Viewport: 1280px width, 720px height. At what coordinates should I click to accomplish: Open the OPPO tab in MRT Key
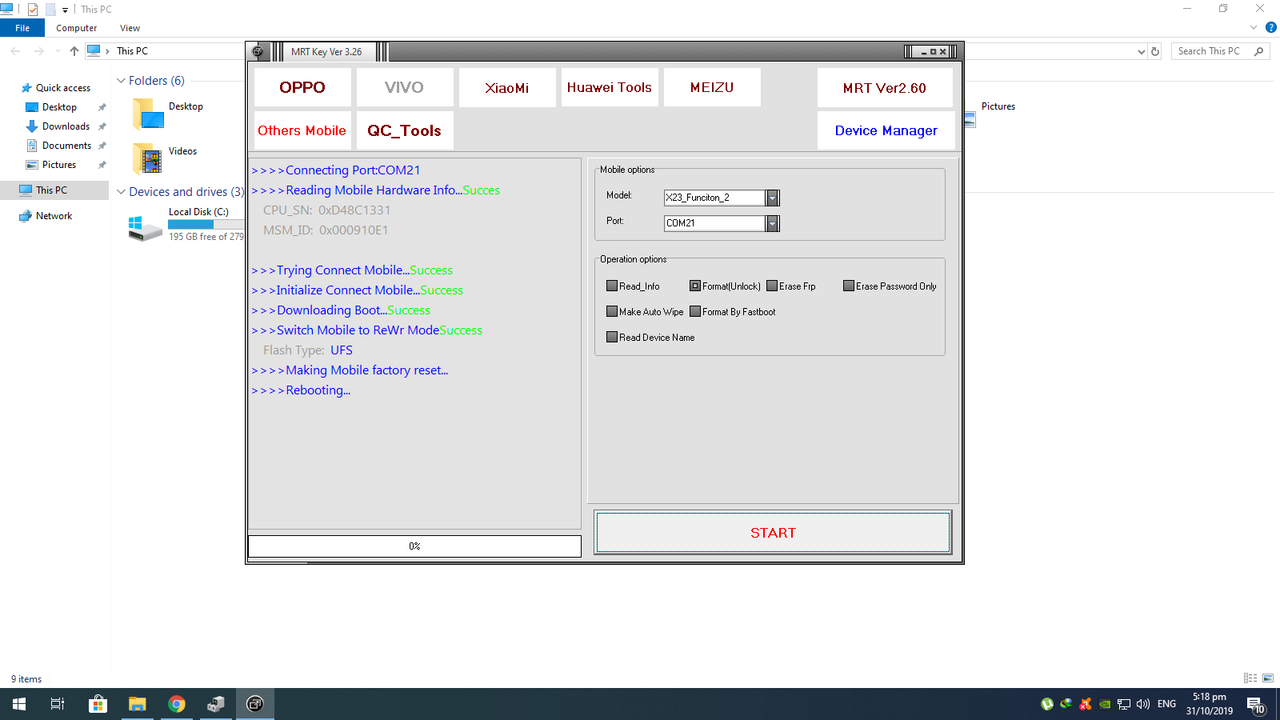tap(303, 87)
